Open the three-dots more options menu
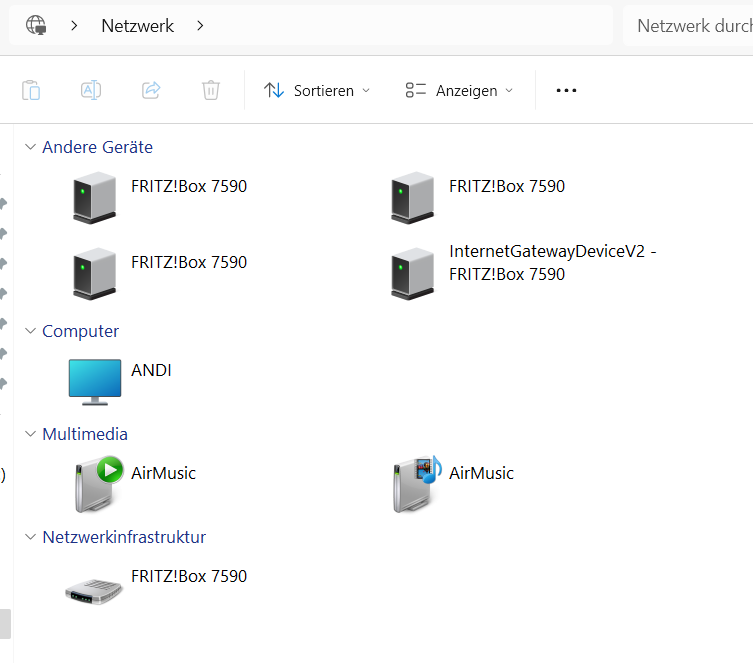The height and width of the screenshot is (663, 753). tap(566, 90)
